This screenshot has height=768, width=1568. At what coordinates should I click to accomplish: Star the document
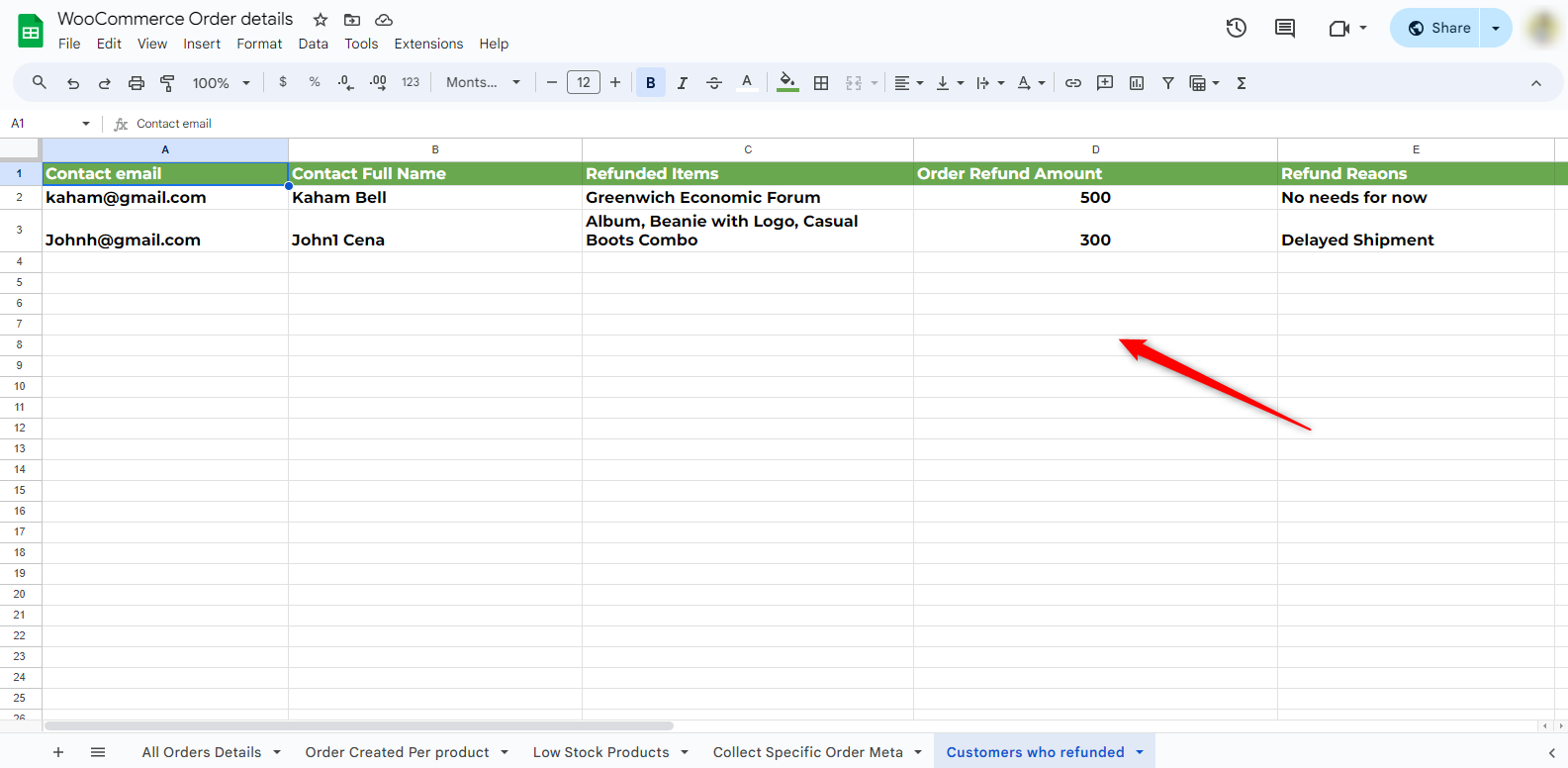pos(321,20)
